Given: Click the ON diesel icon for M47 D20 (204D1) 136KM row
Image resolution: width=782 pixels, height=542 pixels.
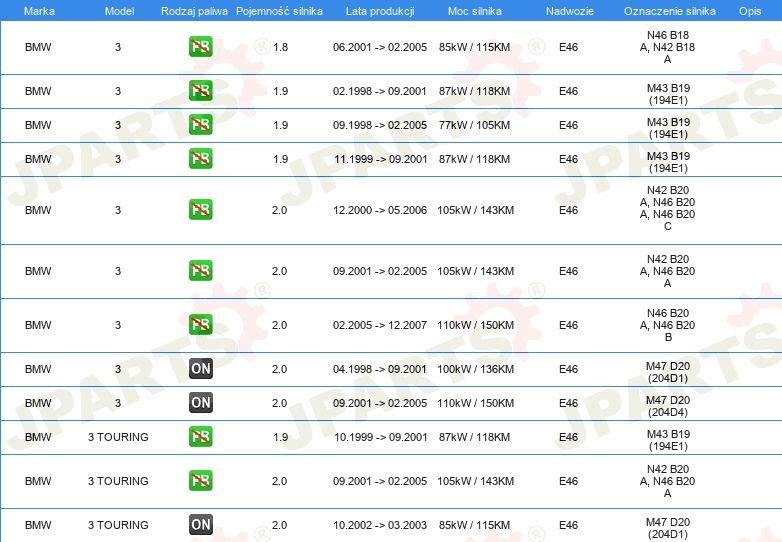Looking at the screenshot, I should click(x=200, y=368).
